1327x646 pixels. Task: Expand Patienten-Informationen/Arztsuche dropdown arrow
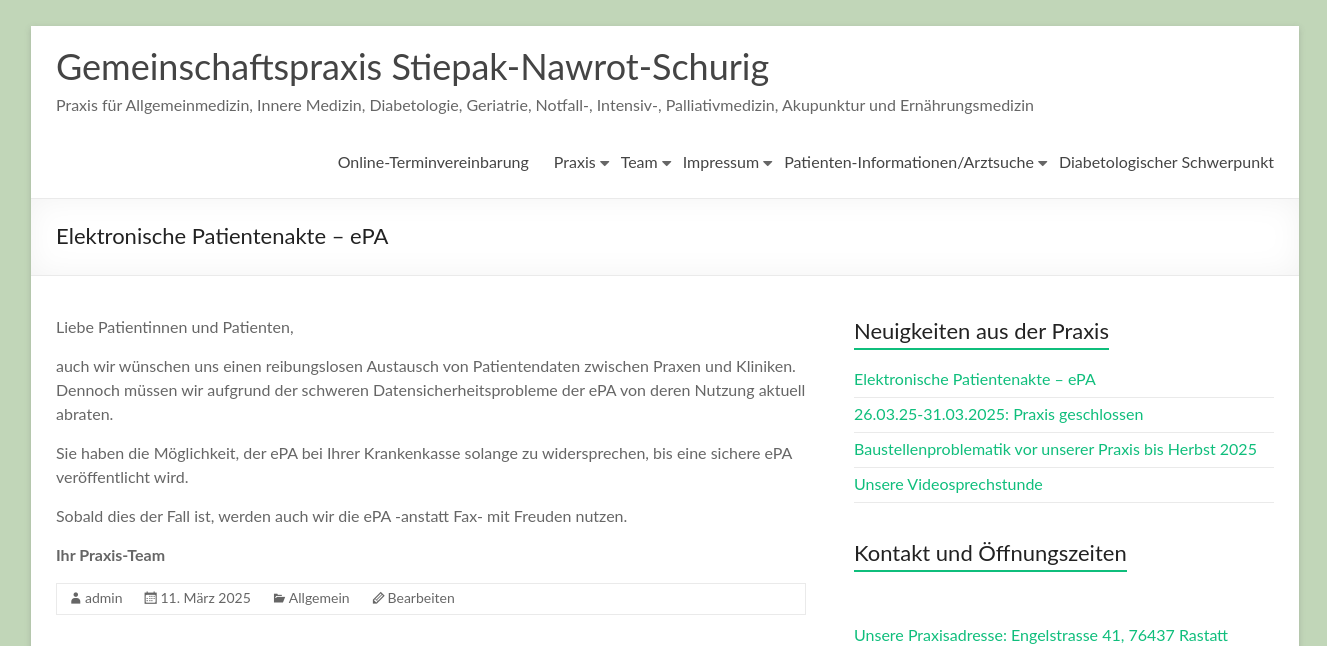click(1043, 164)
